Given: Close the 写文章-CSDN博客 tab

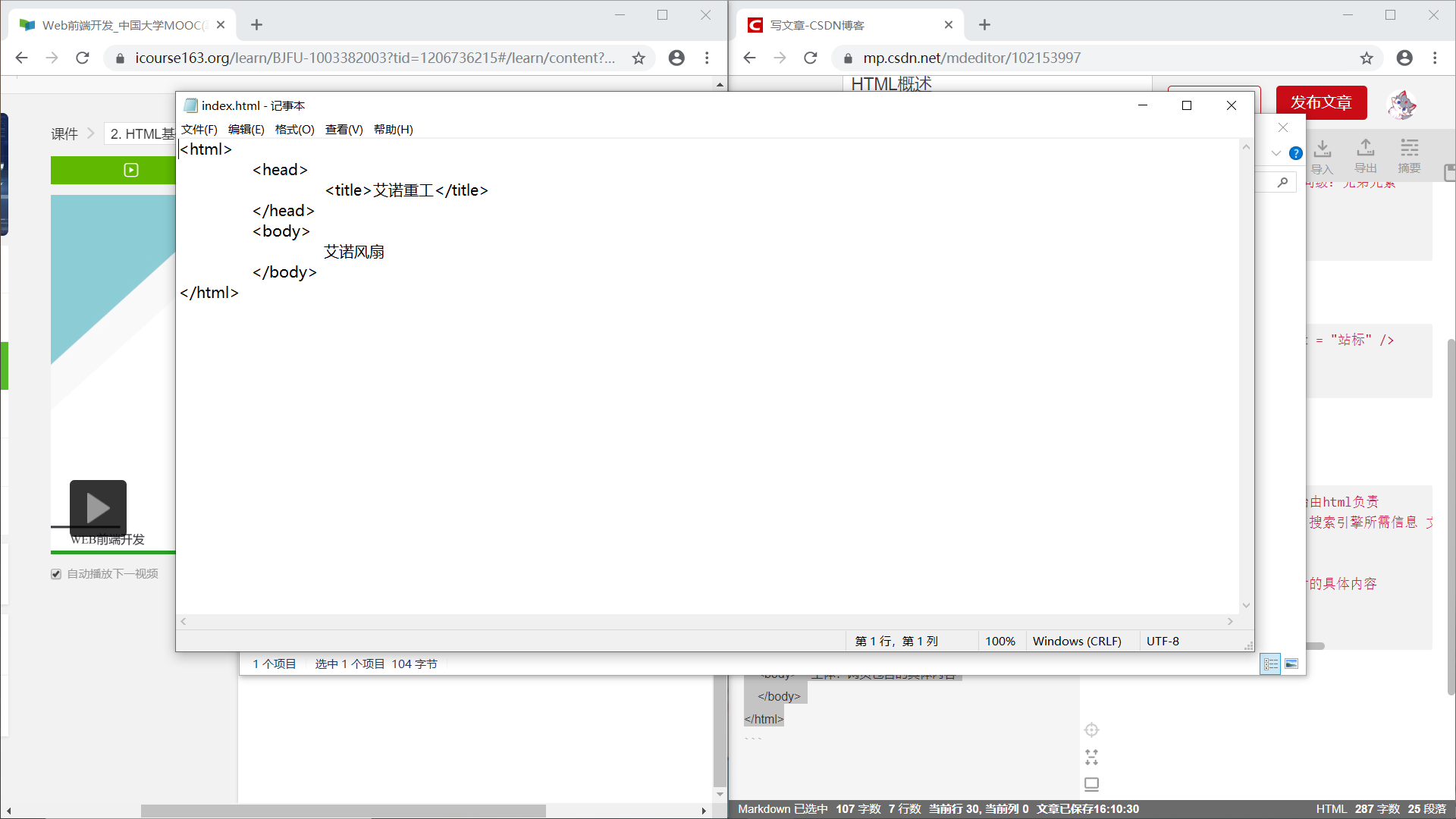Looking at the screenshot, I should (949, 25).
